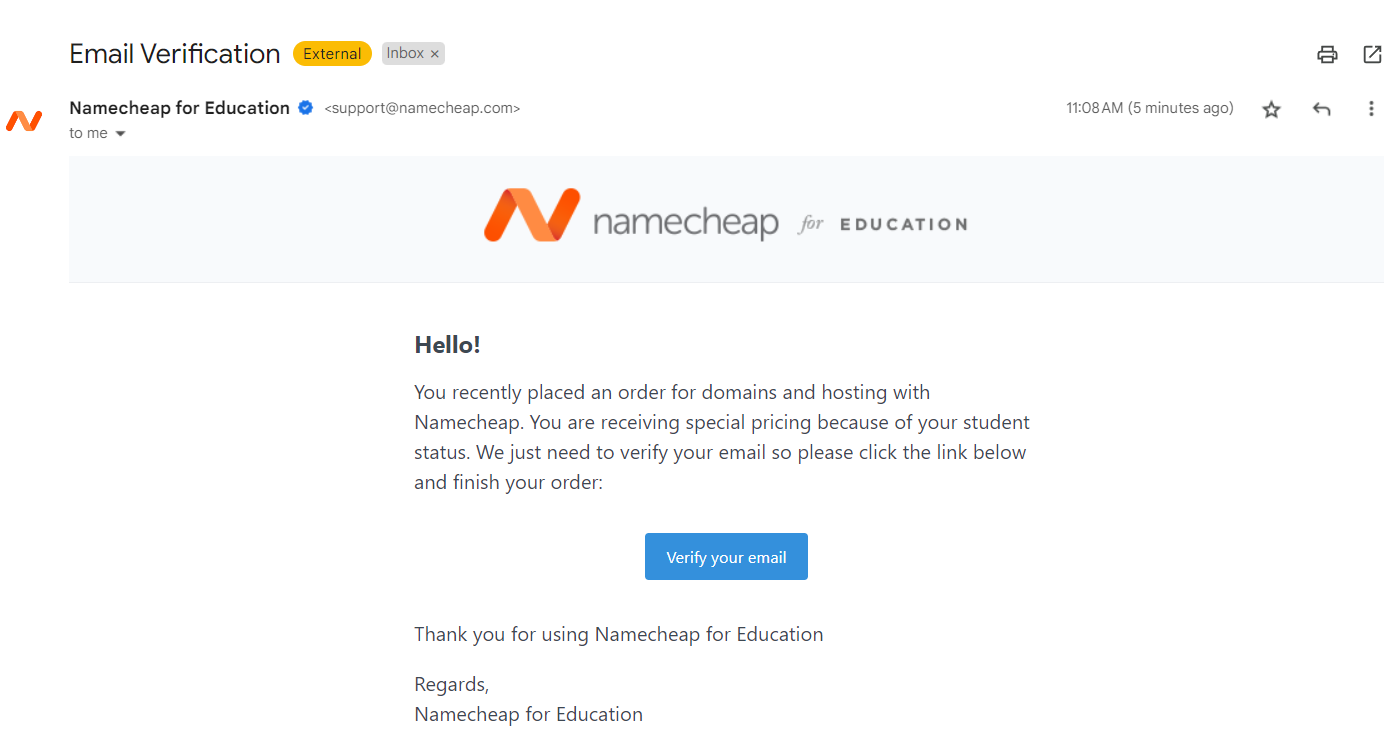Click the "for EDUCATION" text in banner
The height and width of the screenshot is (736, 1400).
883,224
